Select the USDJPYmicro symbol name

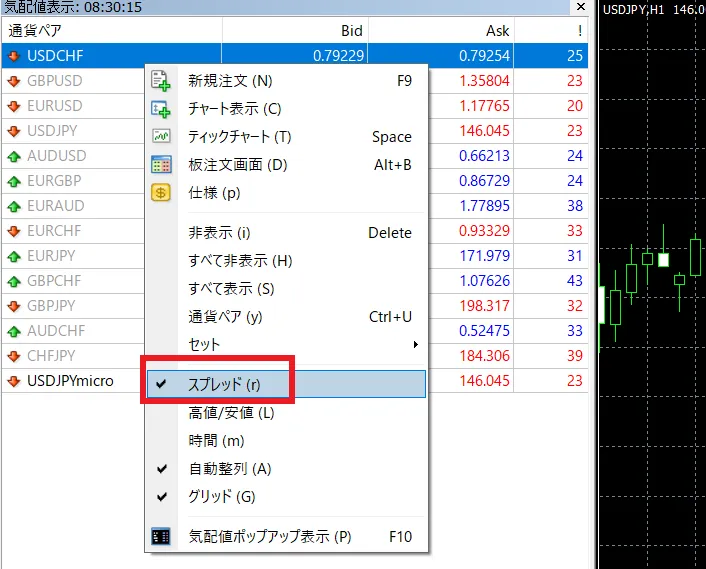point(70,381)
